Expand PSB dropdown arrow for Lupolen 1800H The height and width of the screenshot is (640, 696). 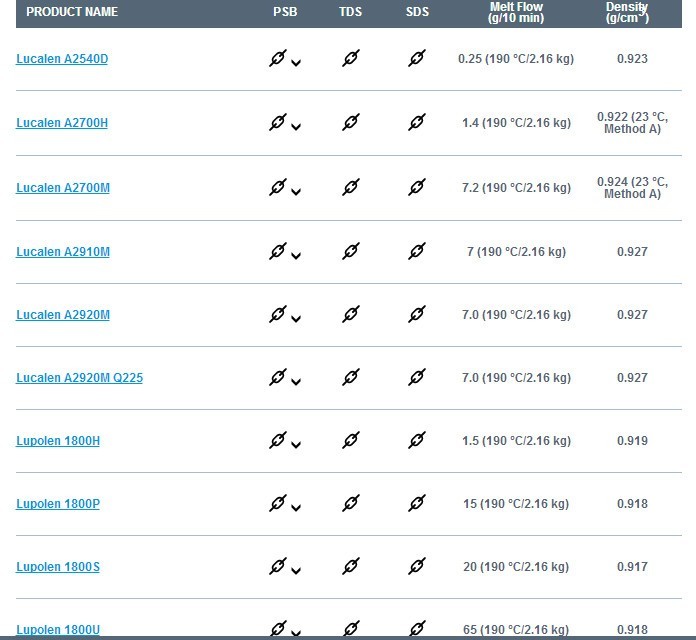pyautogui.click(x=296, y=445)
